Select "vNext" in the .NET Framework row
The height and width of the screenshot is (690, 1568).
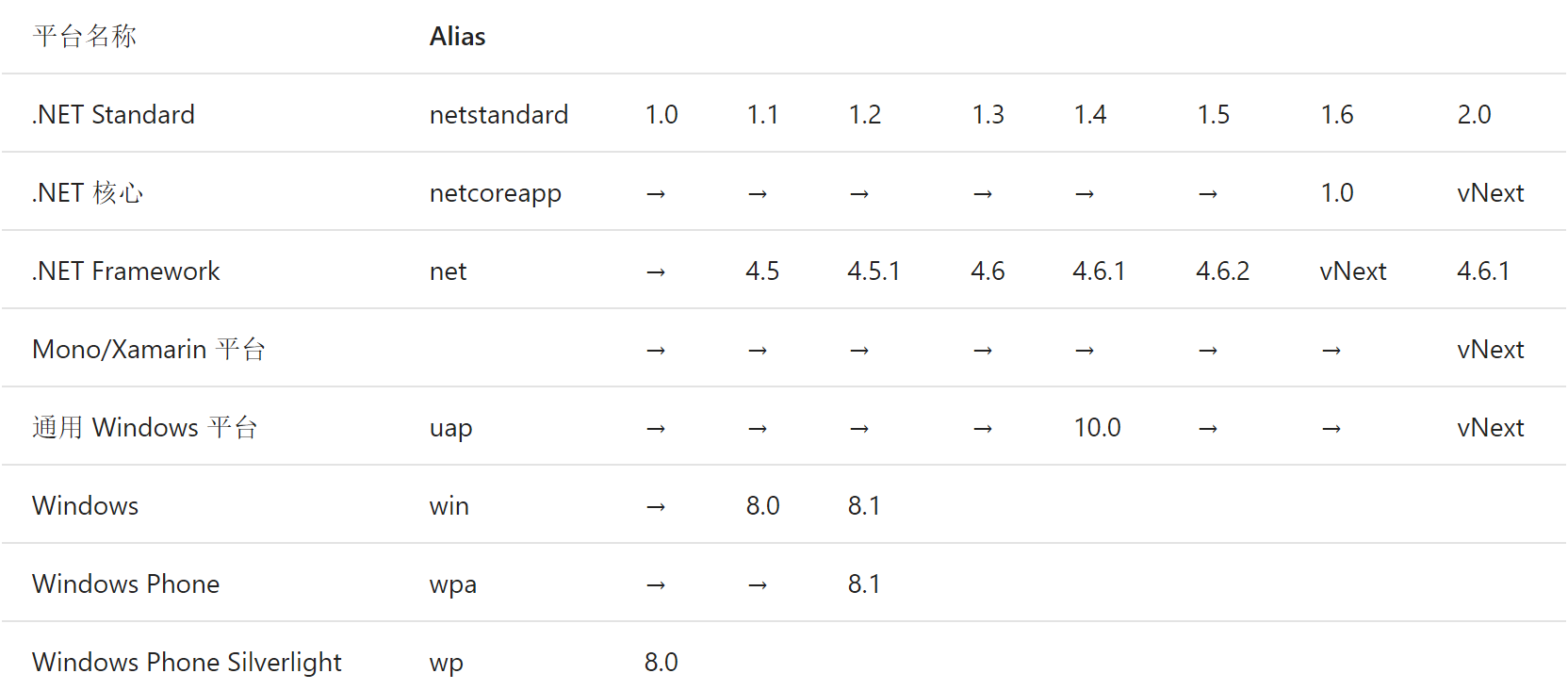click(1352, 271)
